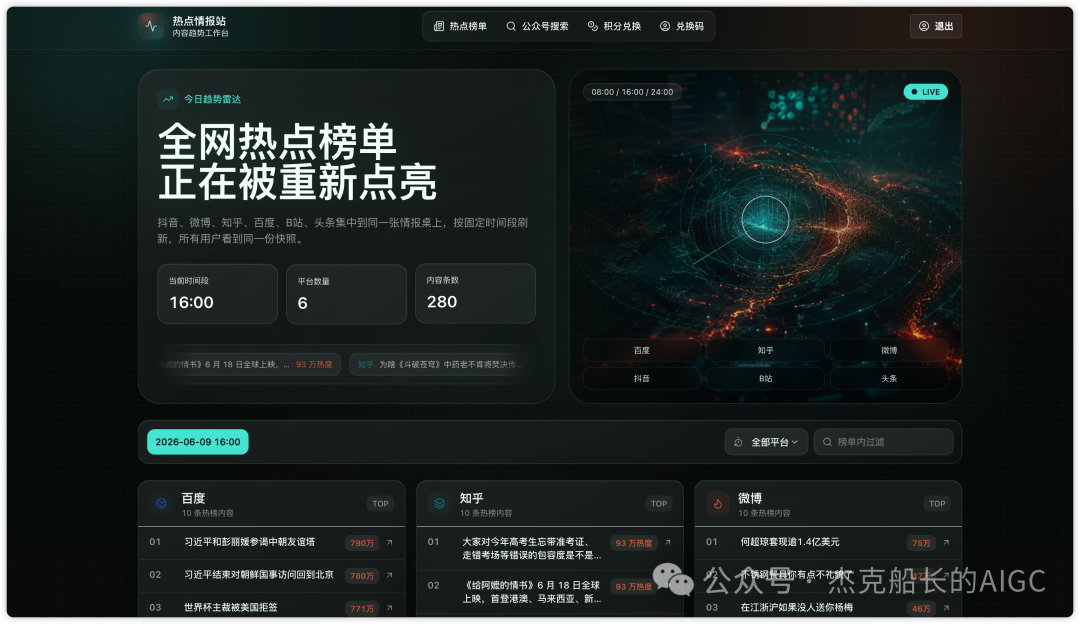Click the 微博 flame icon in card header
The image size is (1080, 624).
(x=718, y=503)
